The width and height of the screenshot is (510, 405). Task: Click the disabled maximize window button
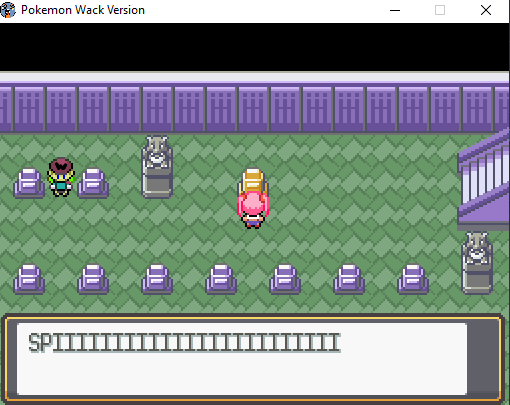click(x=440, y=10)
